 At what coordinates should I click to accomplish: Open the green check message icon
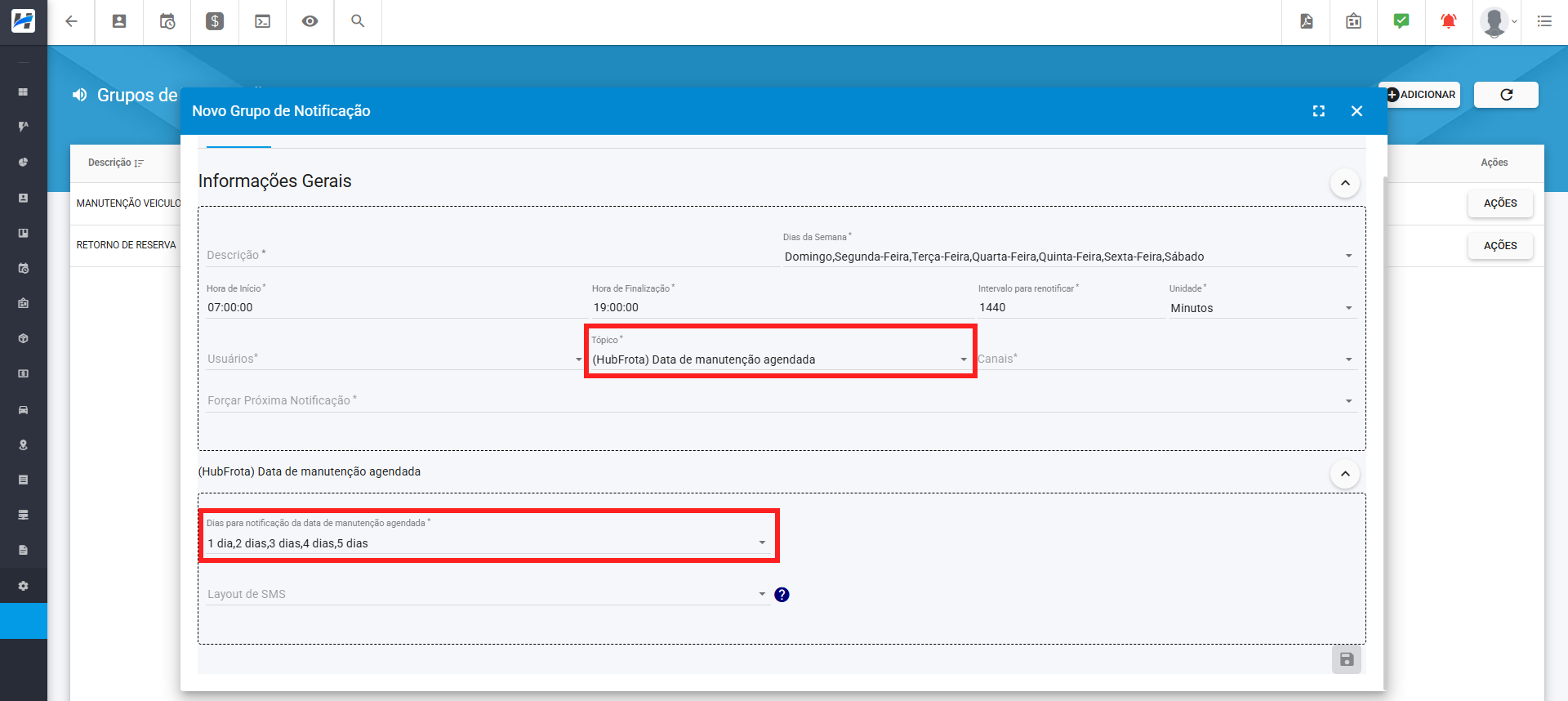click(1401, 21)
